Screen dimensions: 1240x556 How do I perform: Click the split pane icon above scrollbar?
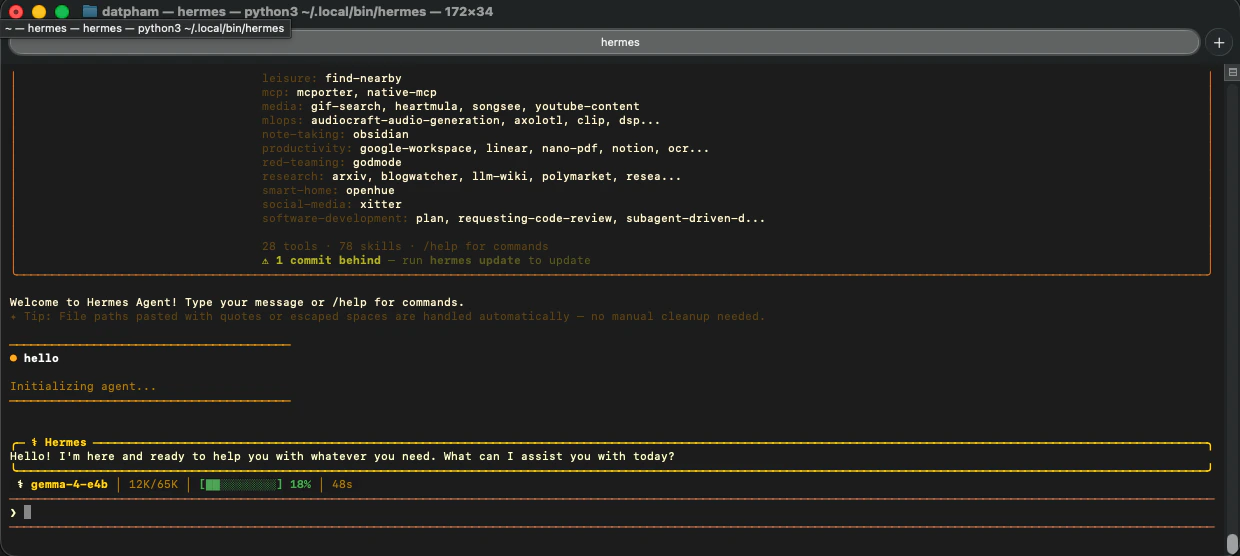point(1232,73)
